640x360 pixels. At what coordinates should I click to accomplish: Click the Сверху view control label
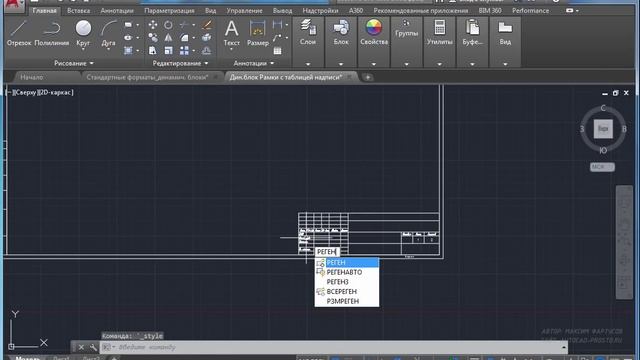pyautogui.click(x=26, y=93)
